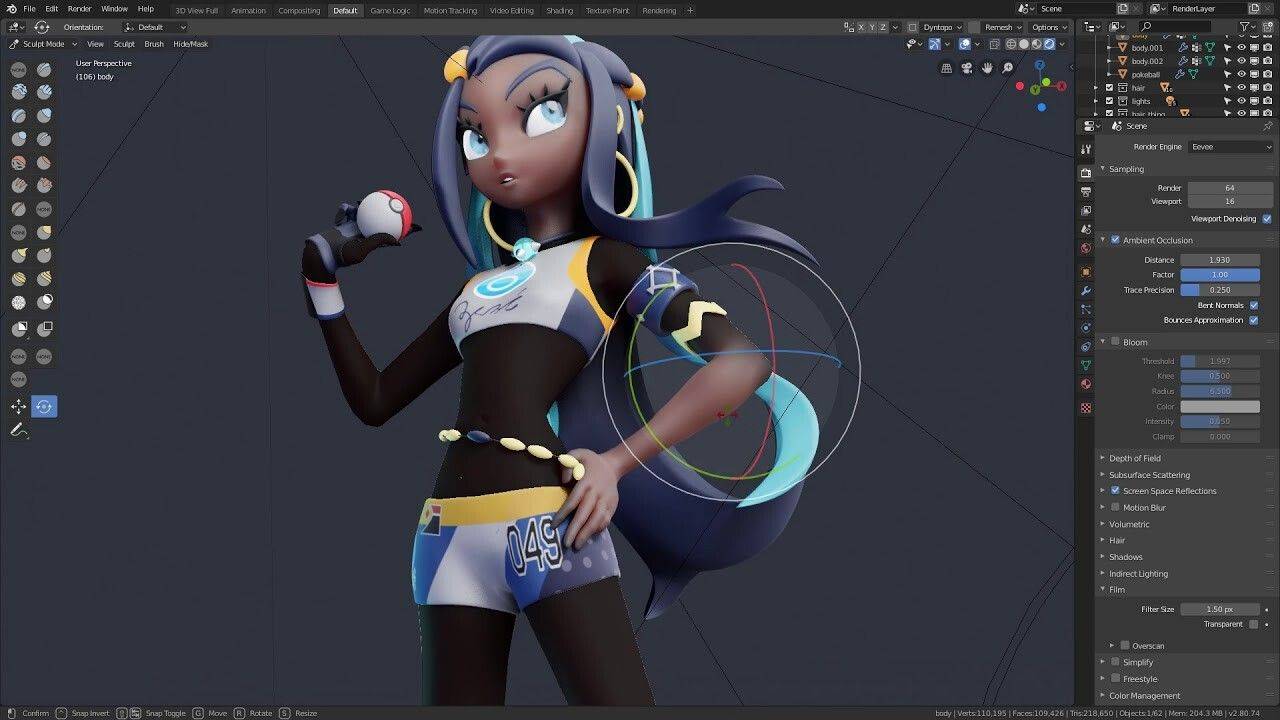Open the Modifier wrench properties tab
The image size is (1280, 720).
click(x=1086, y=291)
